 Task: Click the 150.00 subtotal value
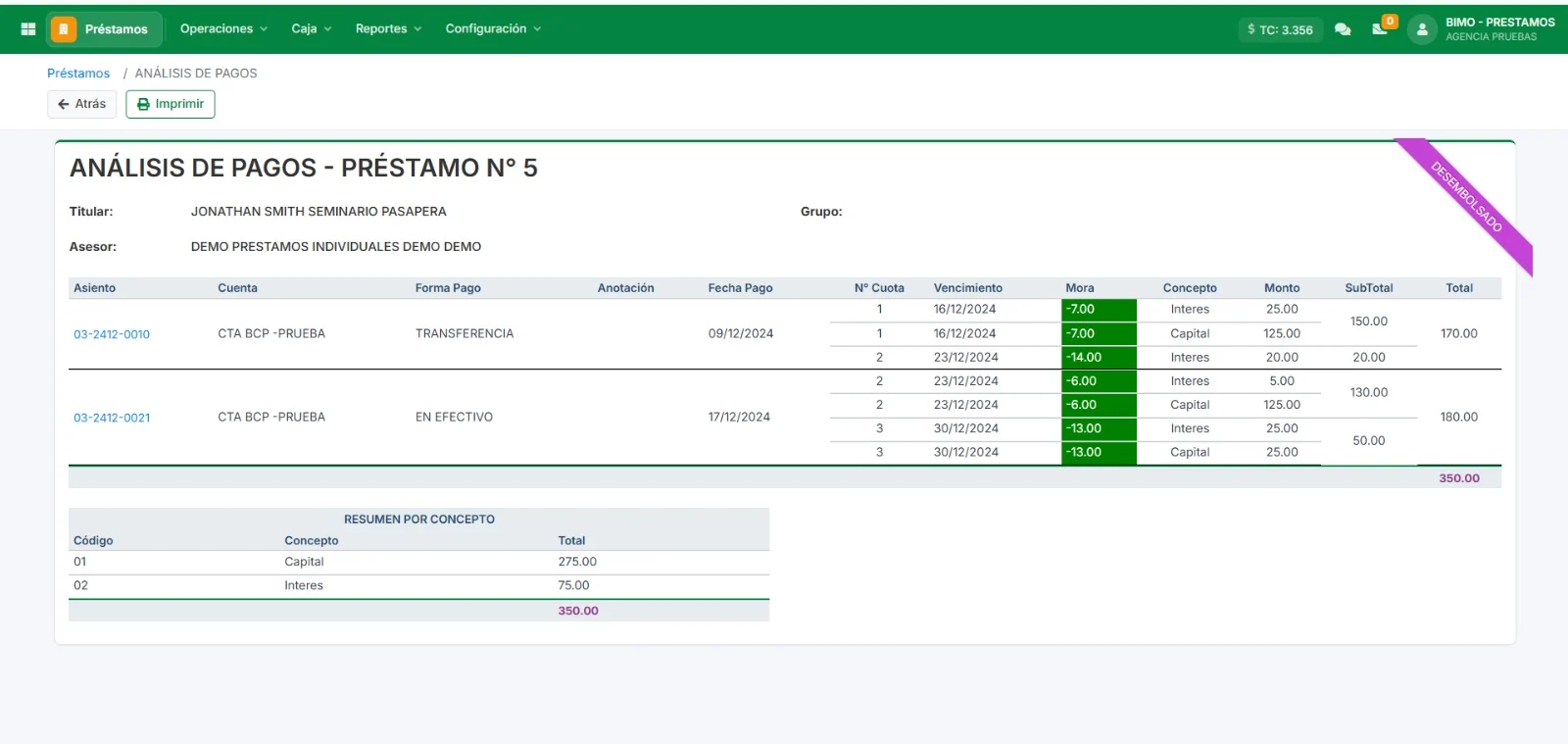coord(1369,322)
